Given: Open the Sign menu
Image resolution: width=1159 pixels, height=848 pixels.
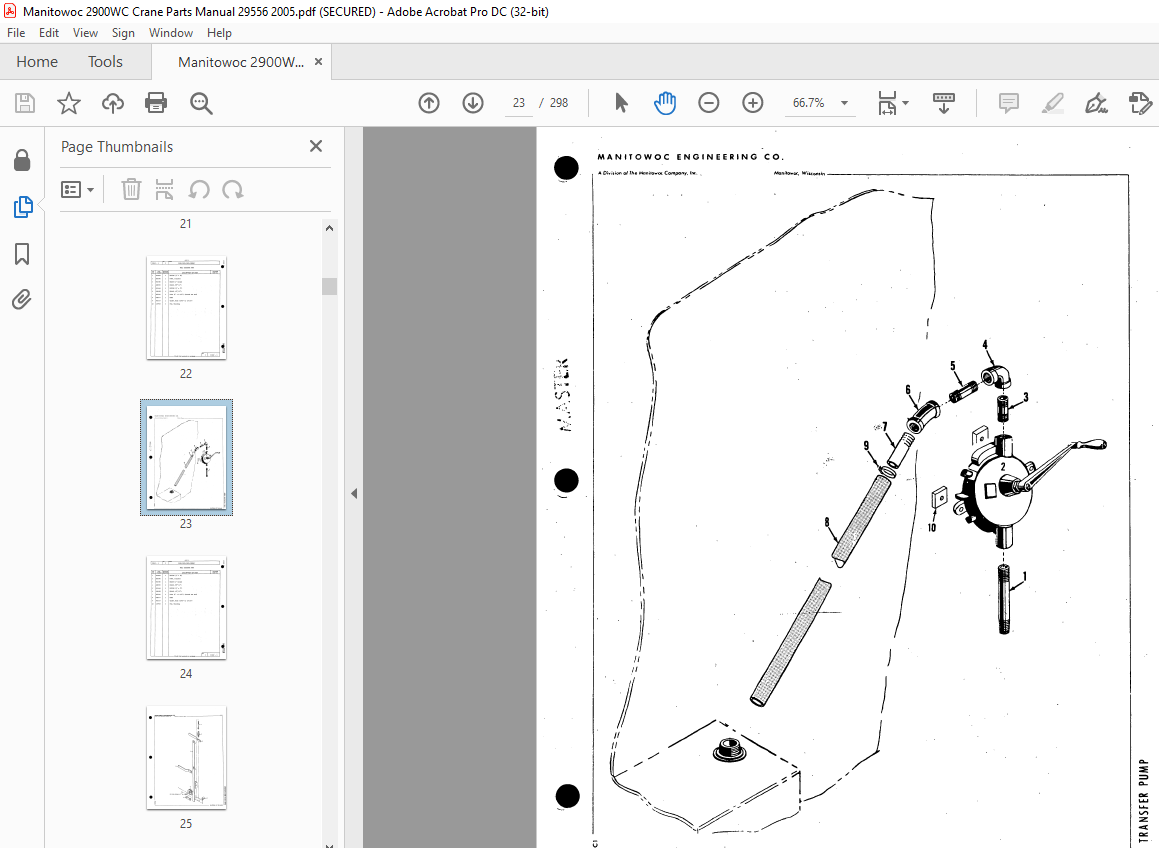Looking at the screenshot, I should pyautogui.click(x=123, y=33).
